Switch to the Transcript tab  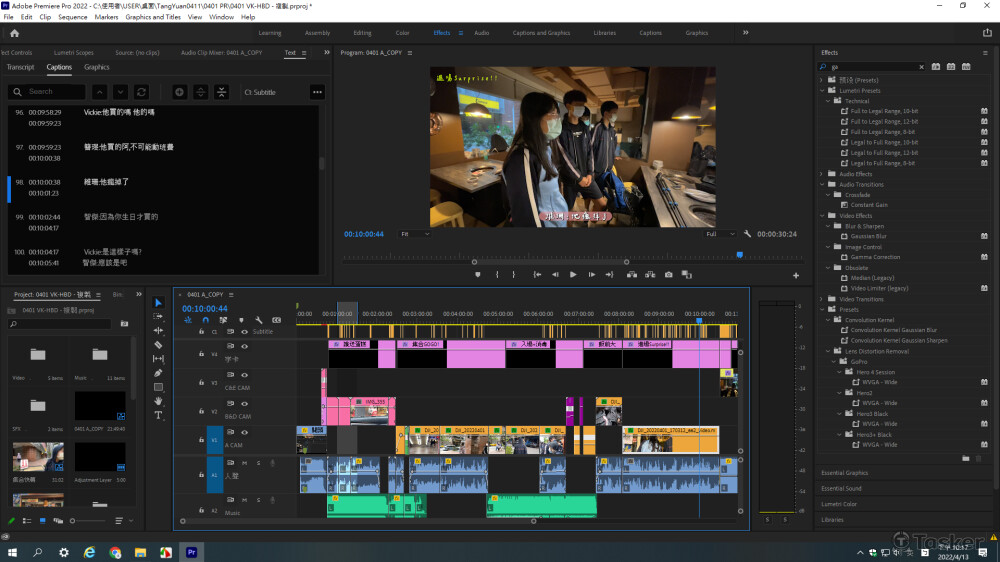coord(20,67)
